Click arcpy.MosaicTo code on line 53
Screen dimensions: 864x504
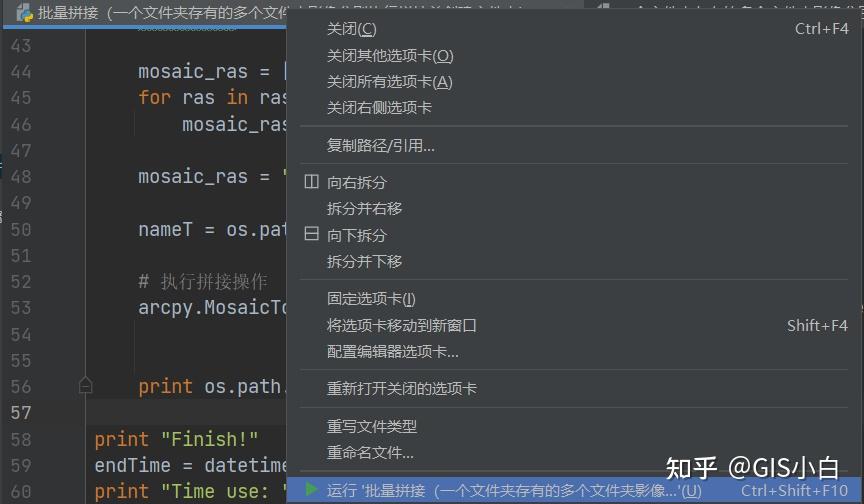[x=212, y=307]
